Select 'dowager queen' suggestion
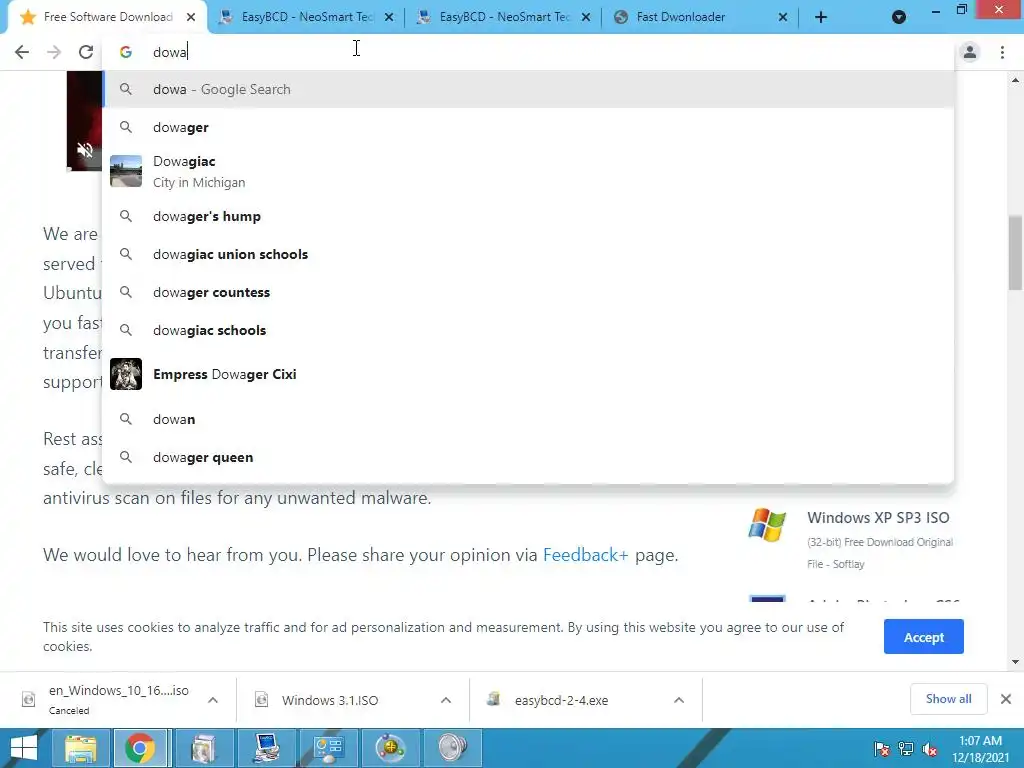 (528, 457)
